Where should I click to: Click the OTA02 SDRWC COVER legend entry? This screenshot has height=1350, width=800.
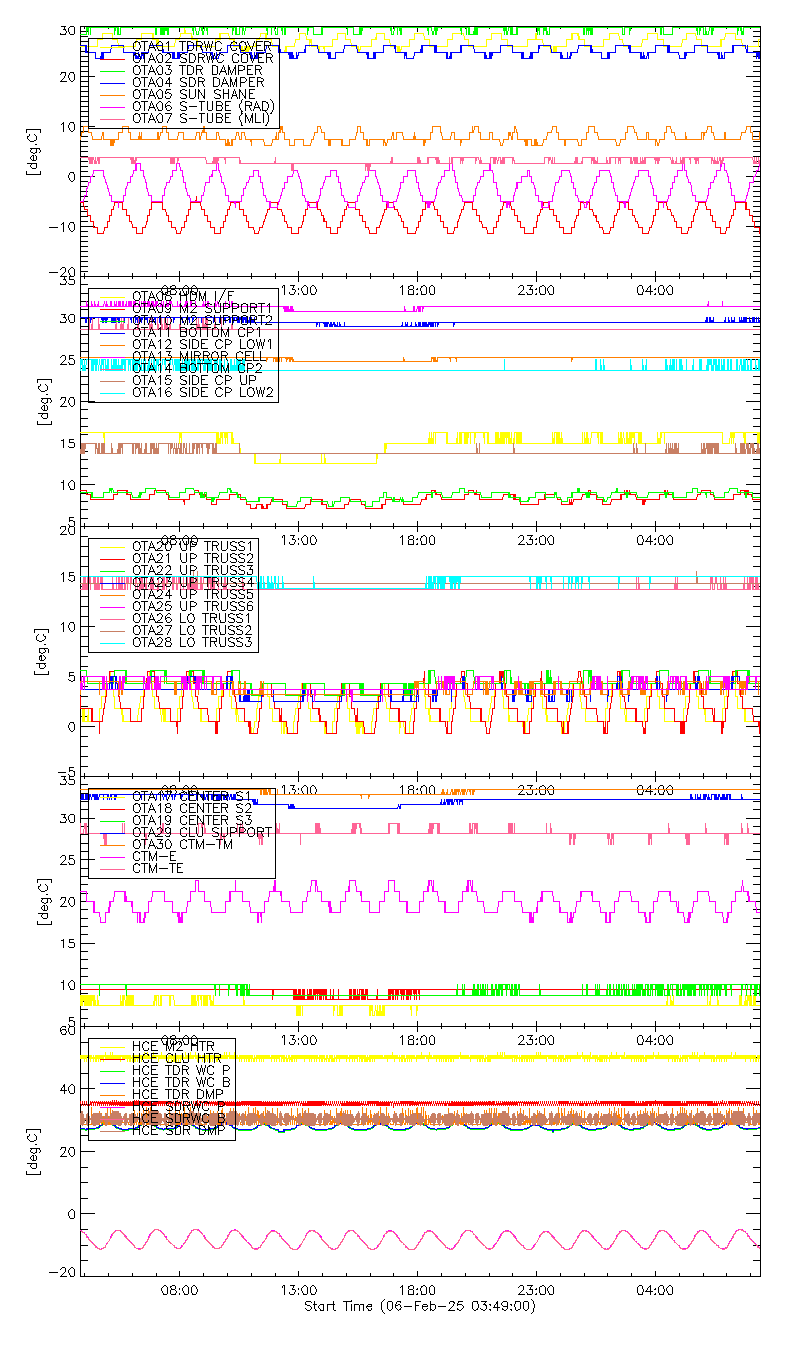point(203,58)
